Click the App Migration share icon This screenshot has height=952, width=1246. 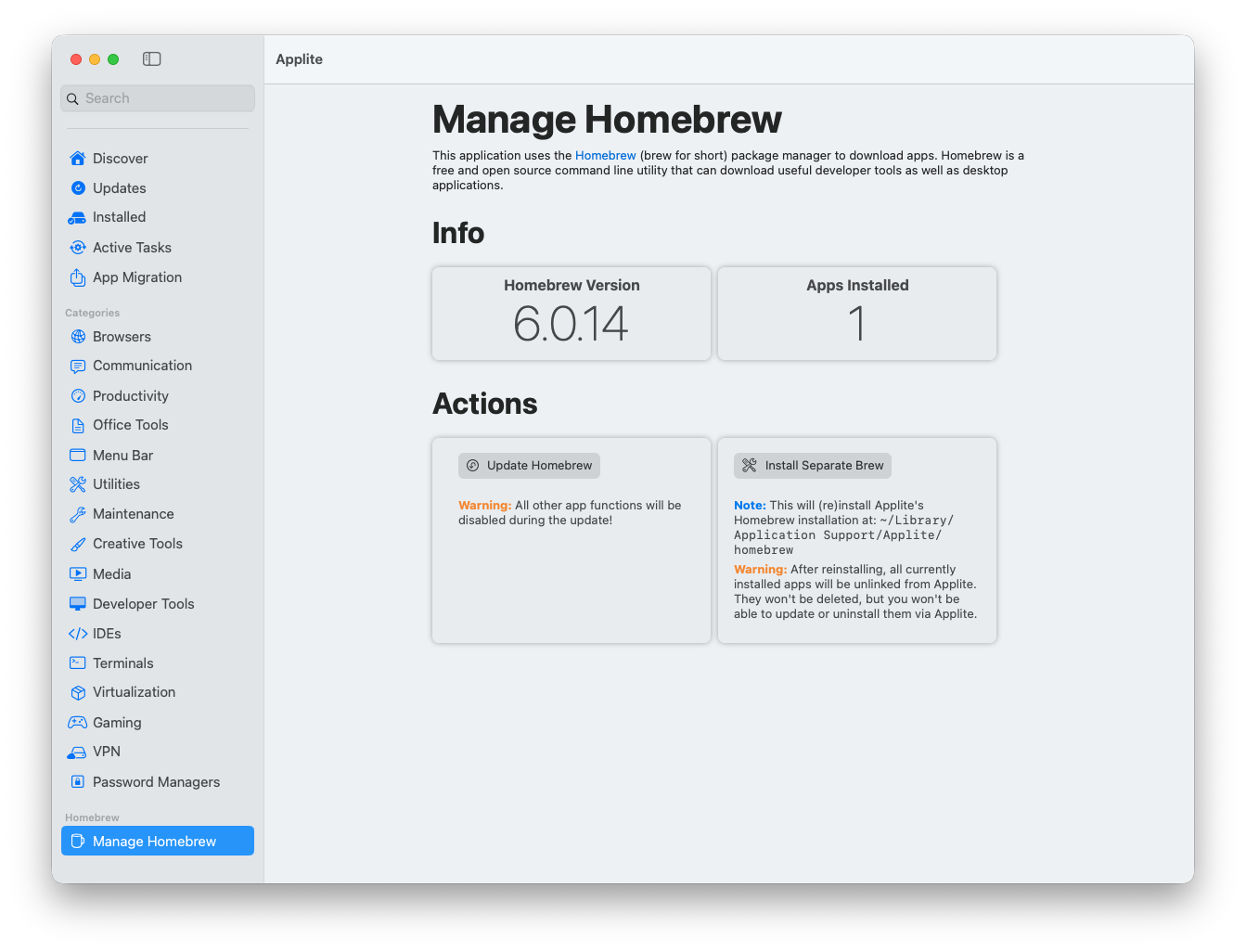coord(78,277)
